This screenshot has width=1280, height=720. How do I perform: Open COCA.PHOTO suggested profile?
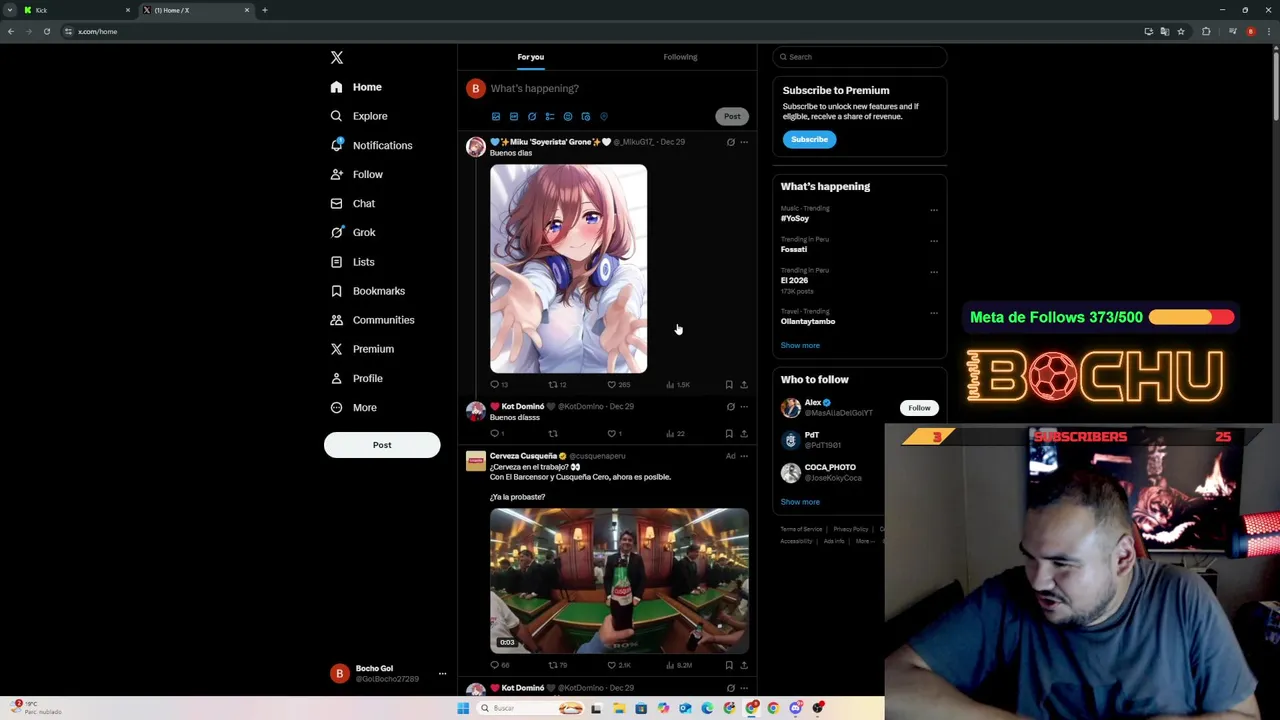tap(829, 467)
